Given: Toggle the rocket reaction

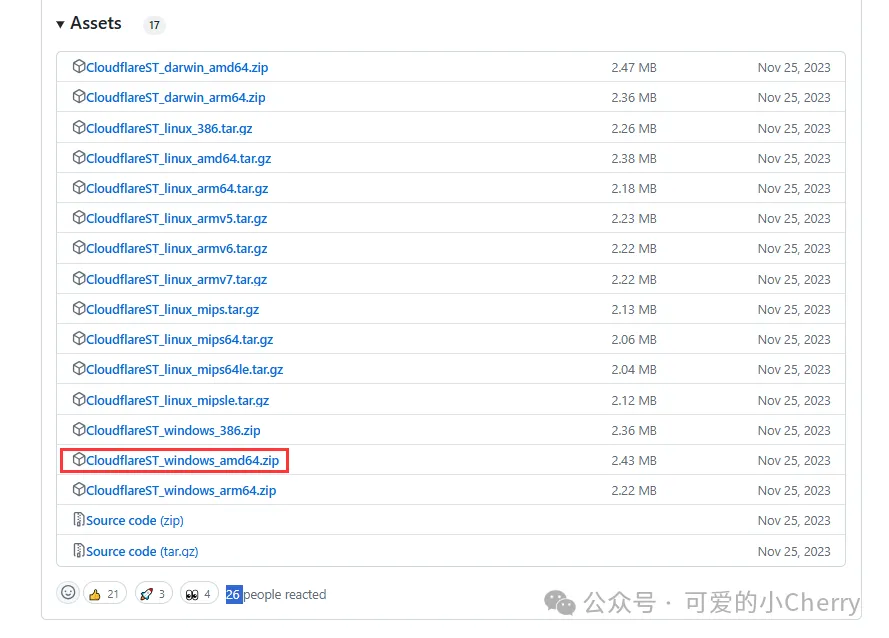Looking at the screenshot, I should click(153, 594).
